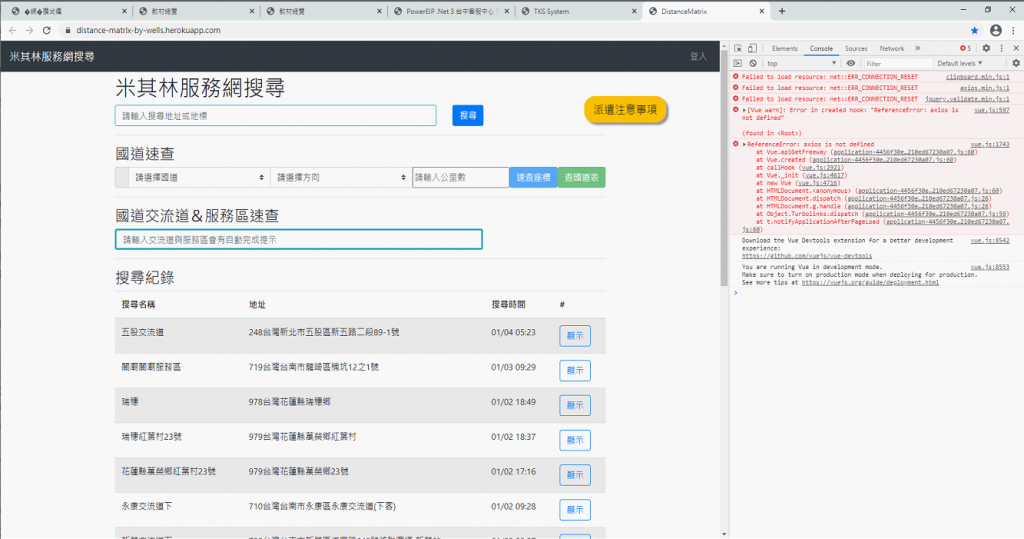Open the 請選擇國道 dropdown
This screenshot has width=1024, height=539.
click(199, 177)
